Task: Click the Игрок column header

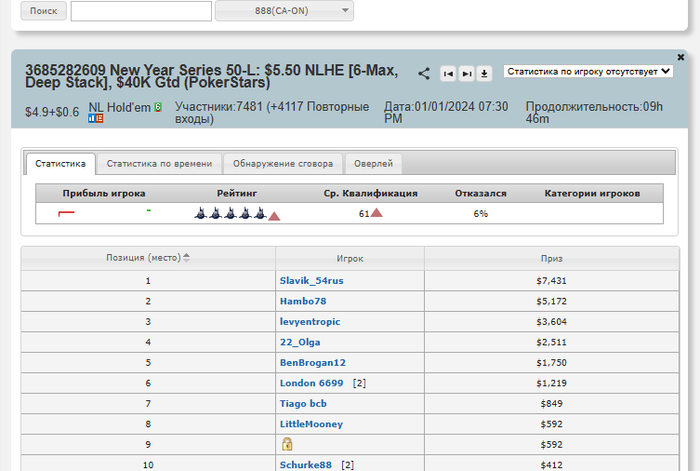Action: click(350, 258)
